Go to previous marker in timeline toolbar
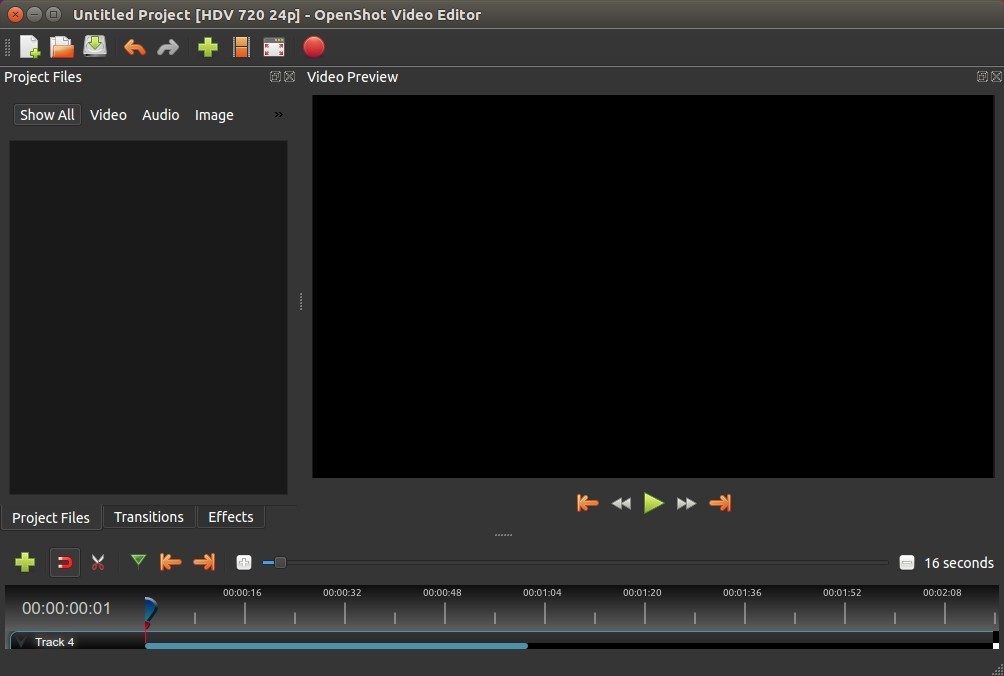 tap(170, 562)
